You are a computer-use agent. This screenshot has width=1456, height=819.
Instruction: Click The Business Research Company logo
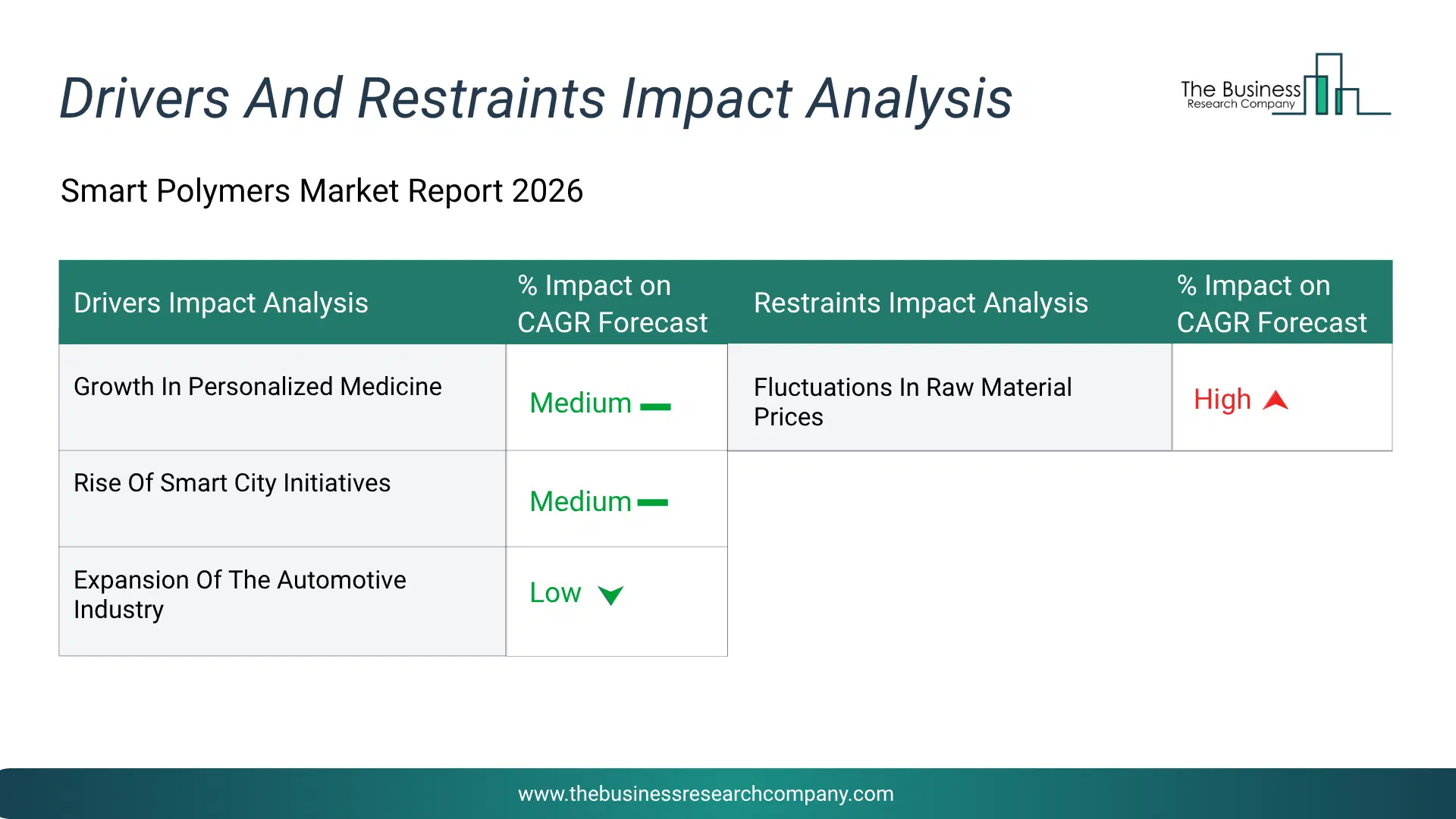tap(1285, 85)
